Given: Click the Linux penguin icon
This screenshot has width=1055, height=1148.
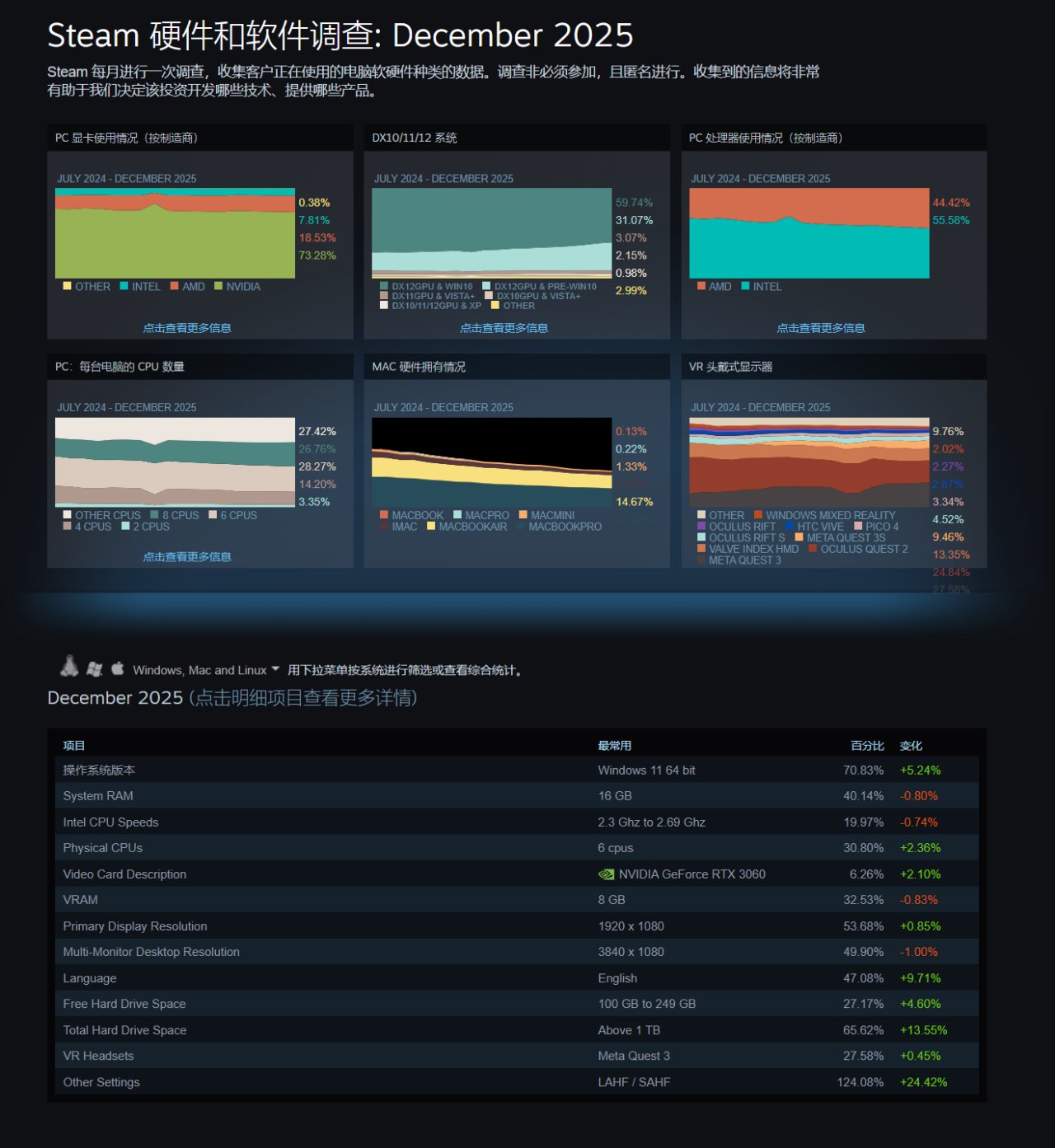Looking at the screenshot, I should pos(69,666).
